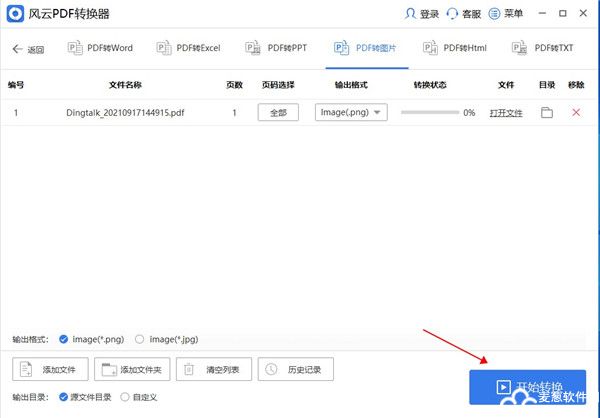This screenshot has height=418, width=600.
Task: Click the conversion progress bar at 0%
Action: coord(430,113)
